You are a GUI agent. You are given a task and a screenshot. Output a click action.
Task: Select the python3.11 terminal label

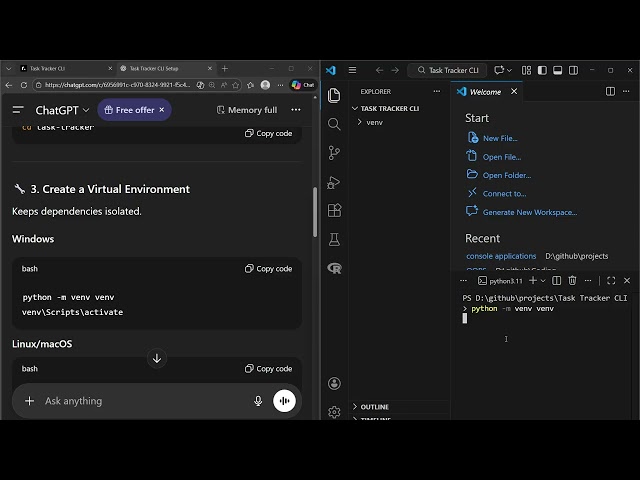[x=500, y=281]
